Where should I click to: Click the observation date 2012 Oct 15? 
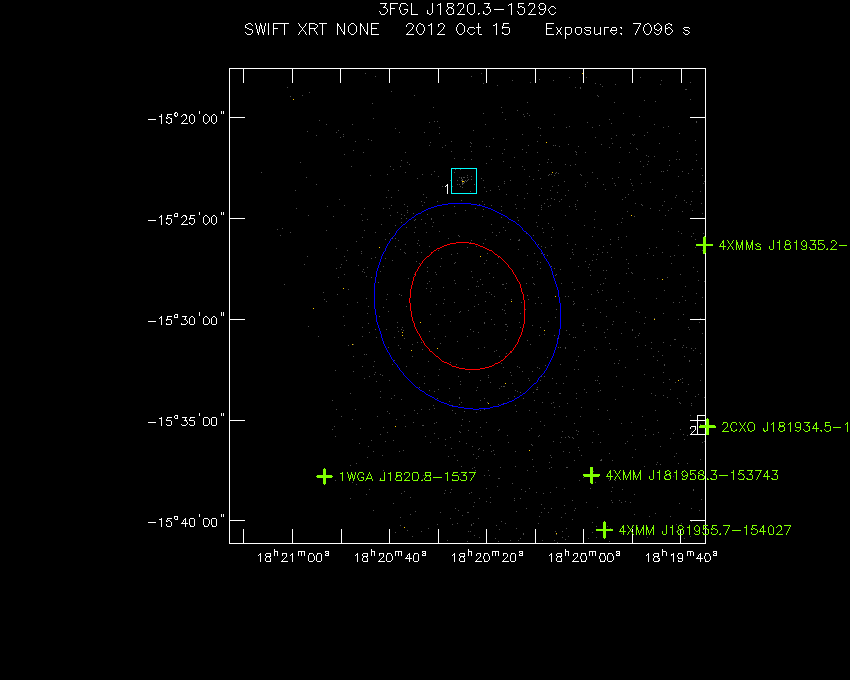tap(458, 29)
